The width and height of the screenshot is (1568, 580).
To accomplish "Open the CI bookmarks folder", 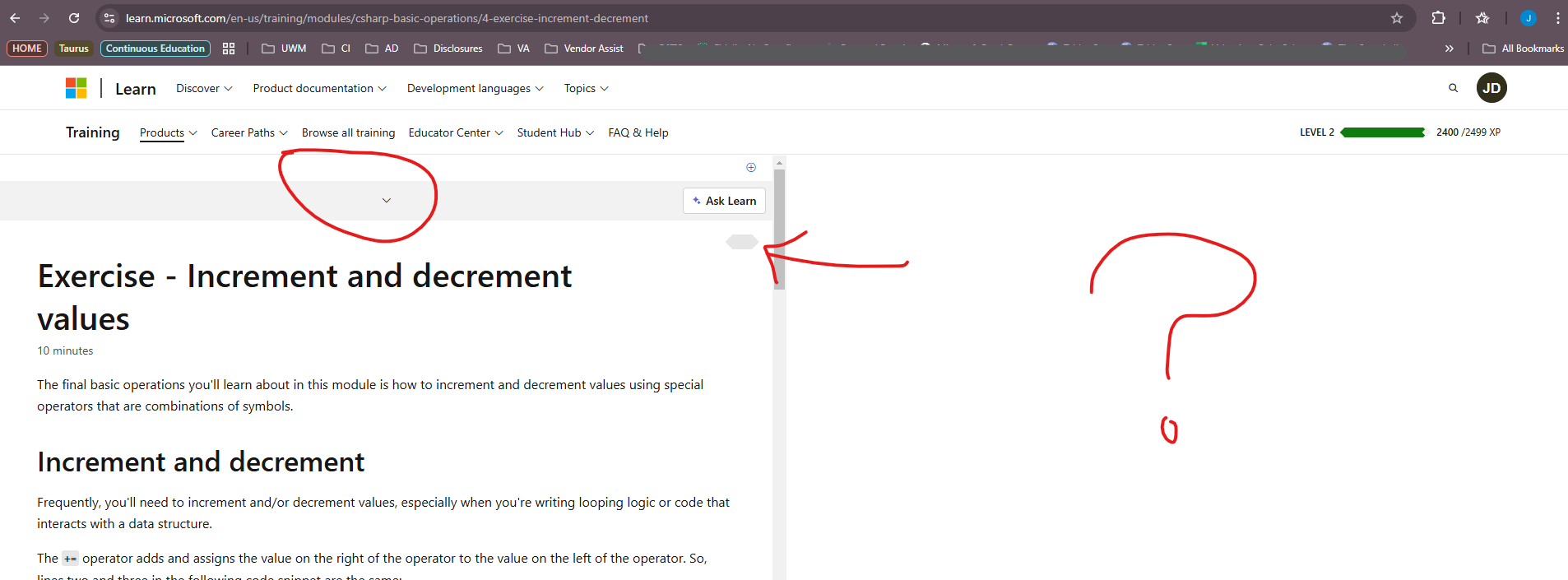I will [336, 49].
